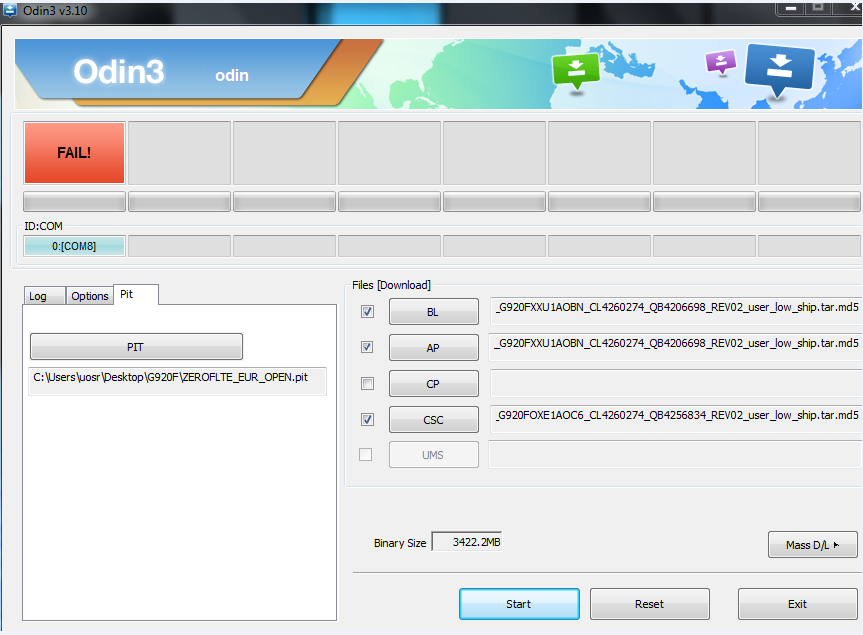Viewport: 863px width, 635px height.
Task: Click the green download icon in banner
Action: [x=576, y=71]
